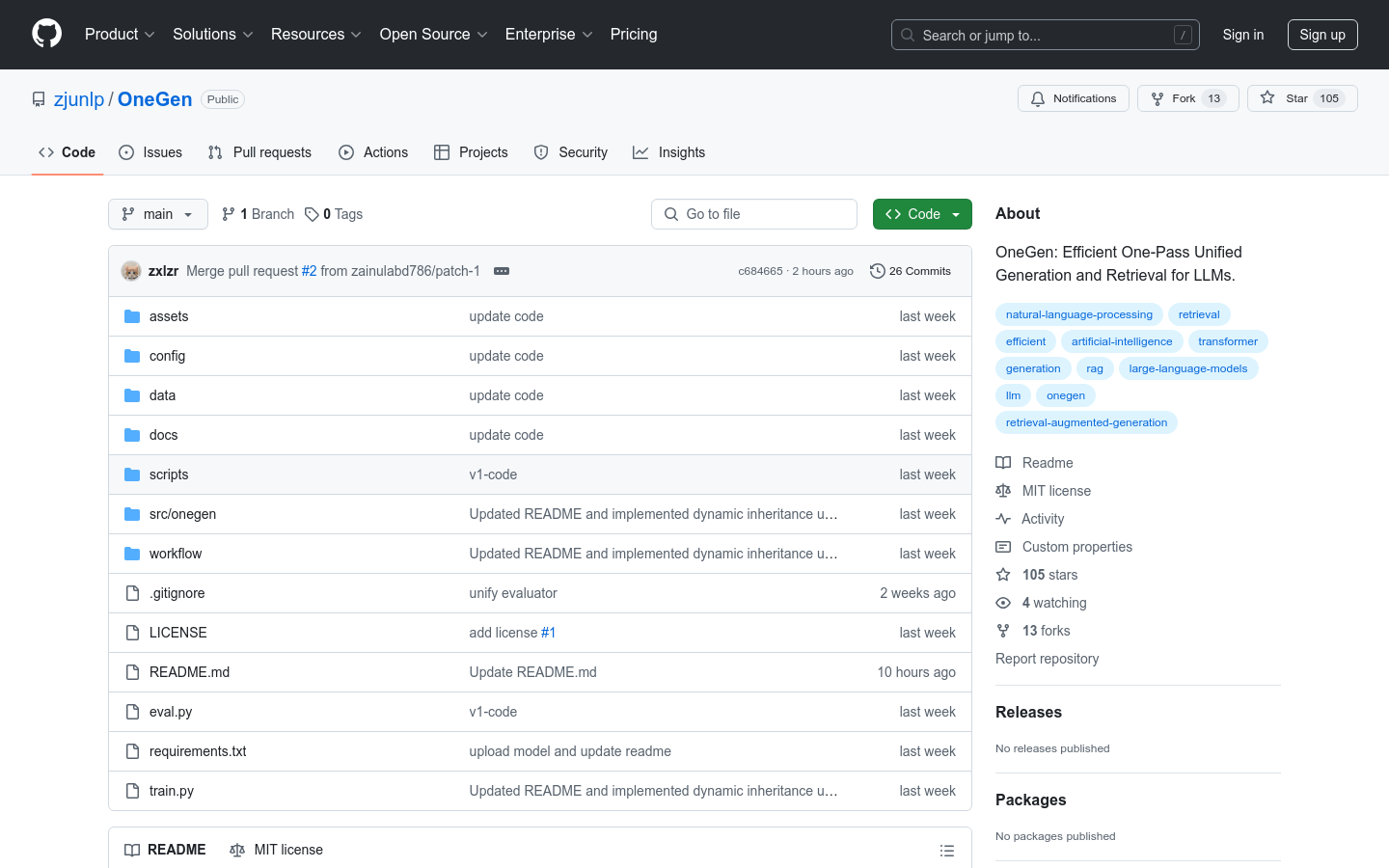The height and width of the screenshot is (868, 1389).
Task: Switch to the Issues tab
Action: click(x=150, y=152)
